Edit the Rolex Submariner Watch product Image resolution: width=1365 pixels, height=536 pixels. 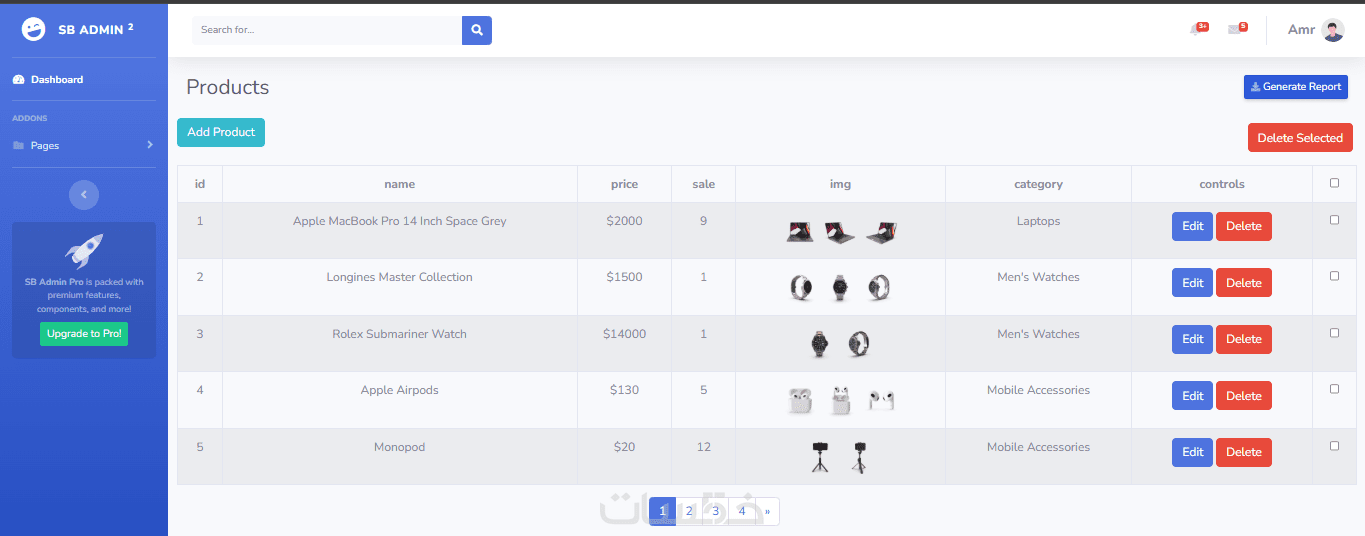1192,339
